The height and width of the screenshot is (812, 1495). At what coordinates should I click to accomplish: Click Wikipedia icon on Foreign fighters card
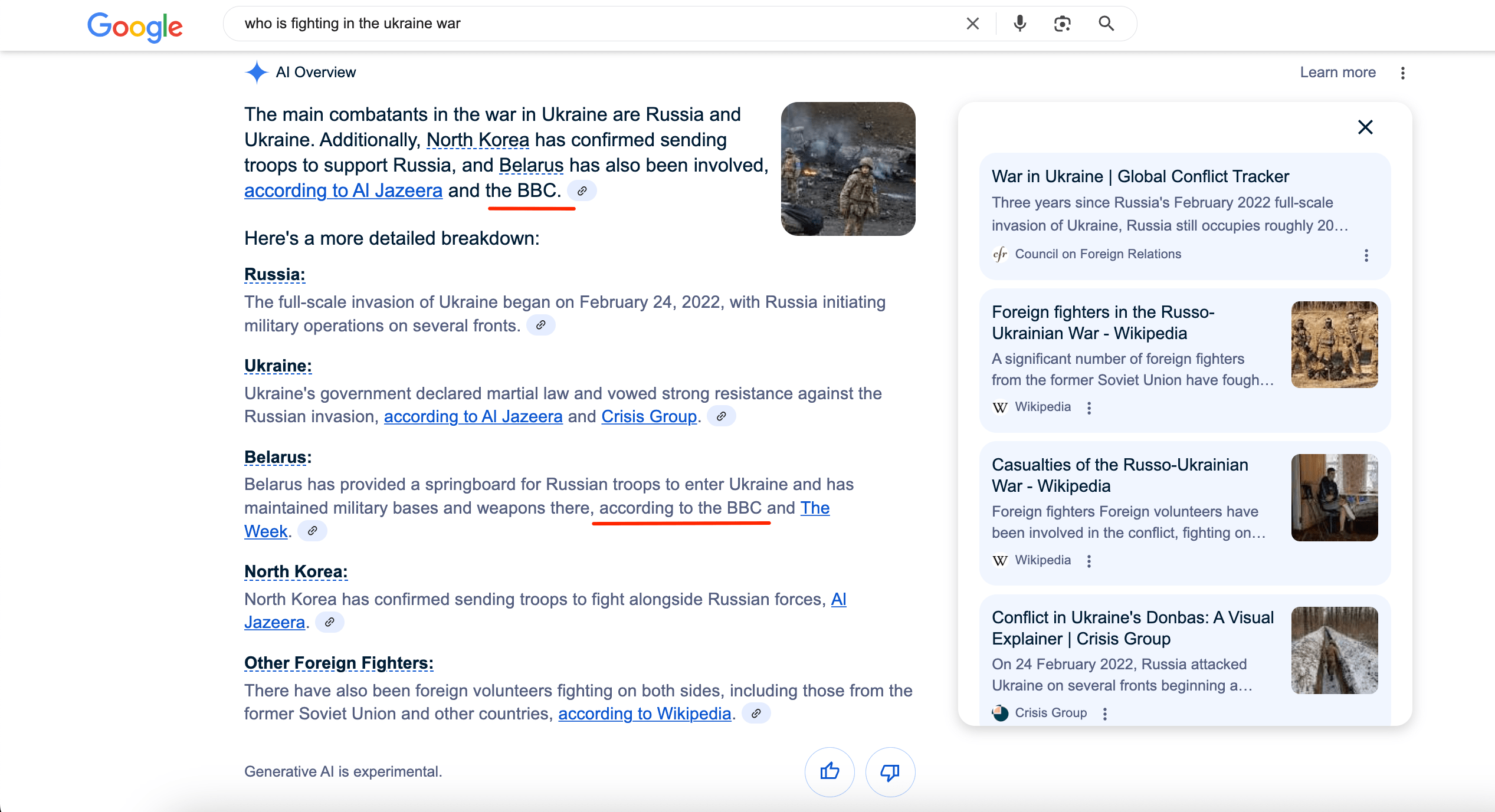[x=1000, y=407]
